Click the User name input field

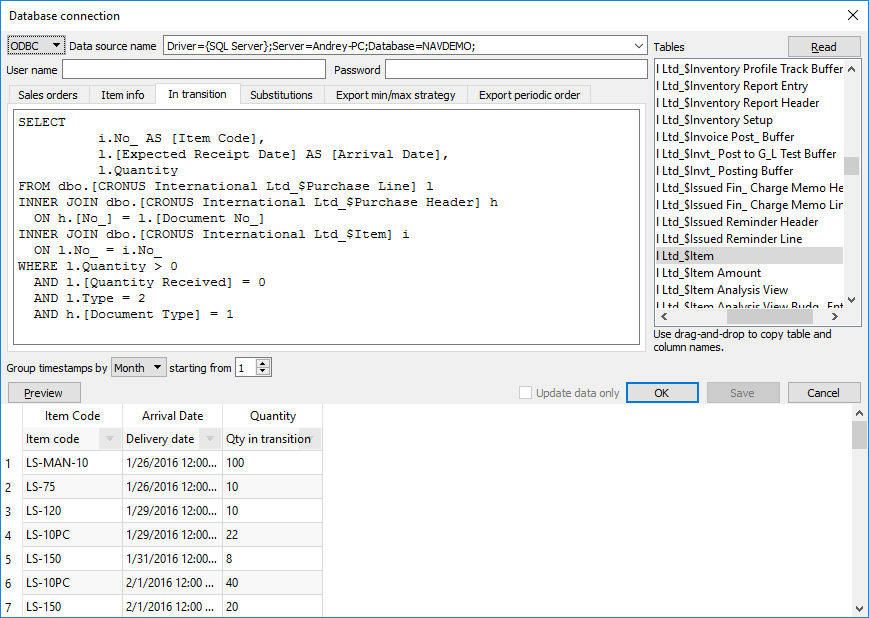(x=194, y=70)
